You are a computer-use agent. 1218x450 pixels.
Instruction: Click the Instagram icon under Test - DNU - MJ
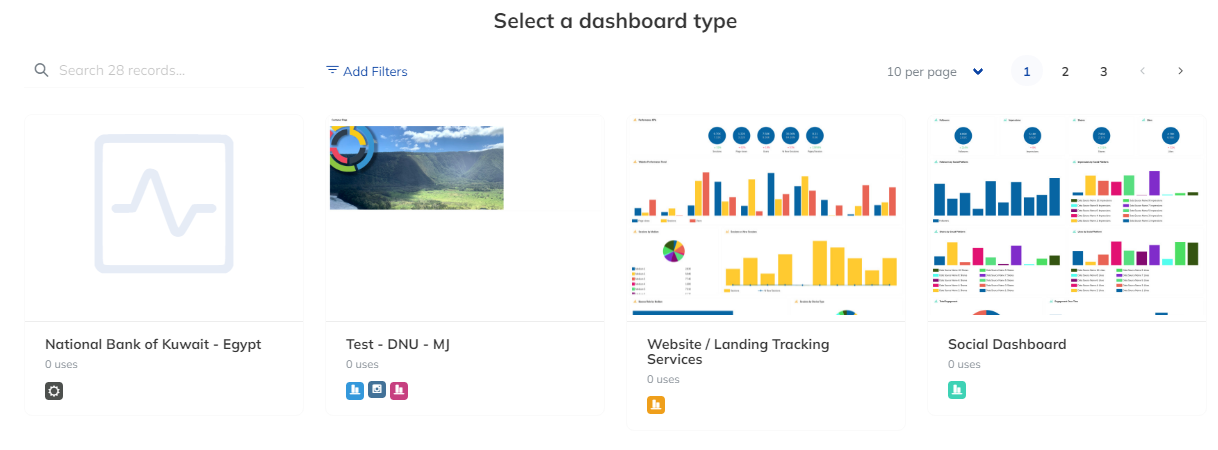click(x=377, y=391)
